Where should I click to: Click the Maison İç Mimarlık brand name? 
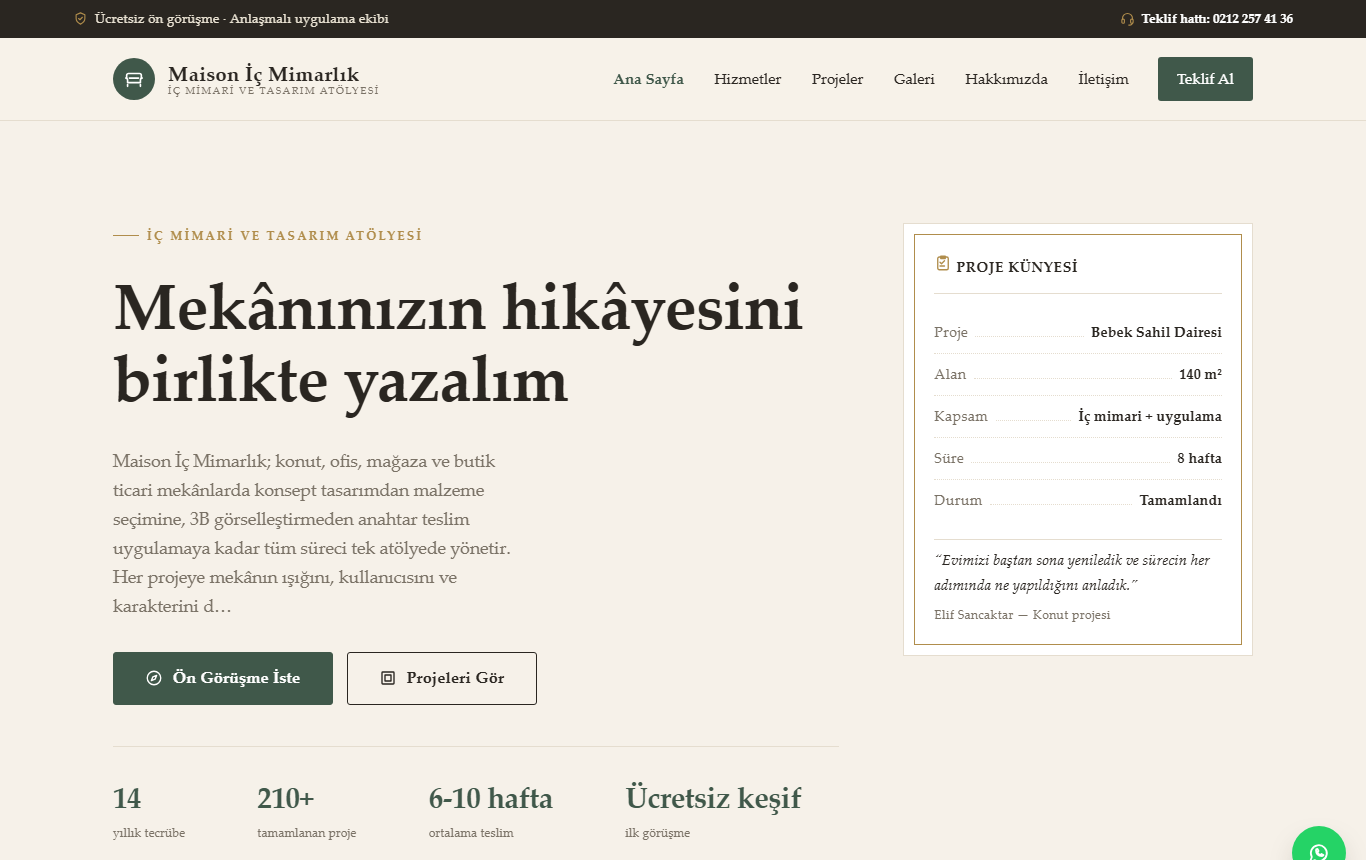264,74
